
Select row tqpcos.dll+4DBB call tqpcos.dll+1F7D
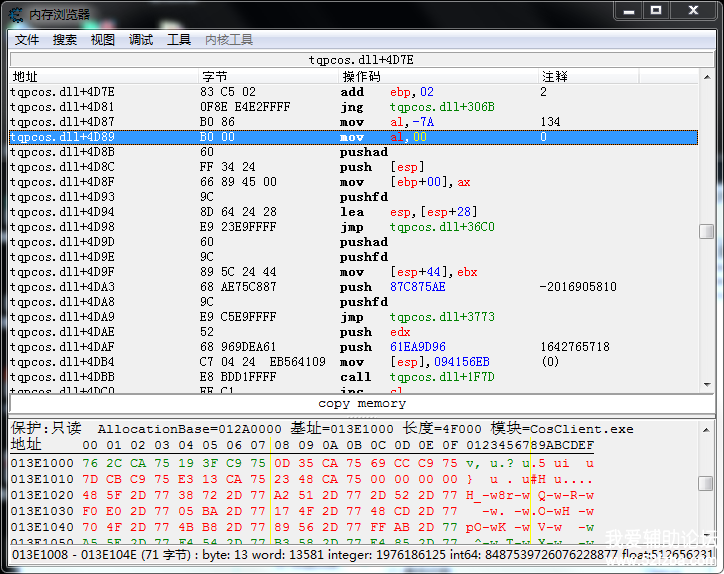point(353,377)
